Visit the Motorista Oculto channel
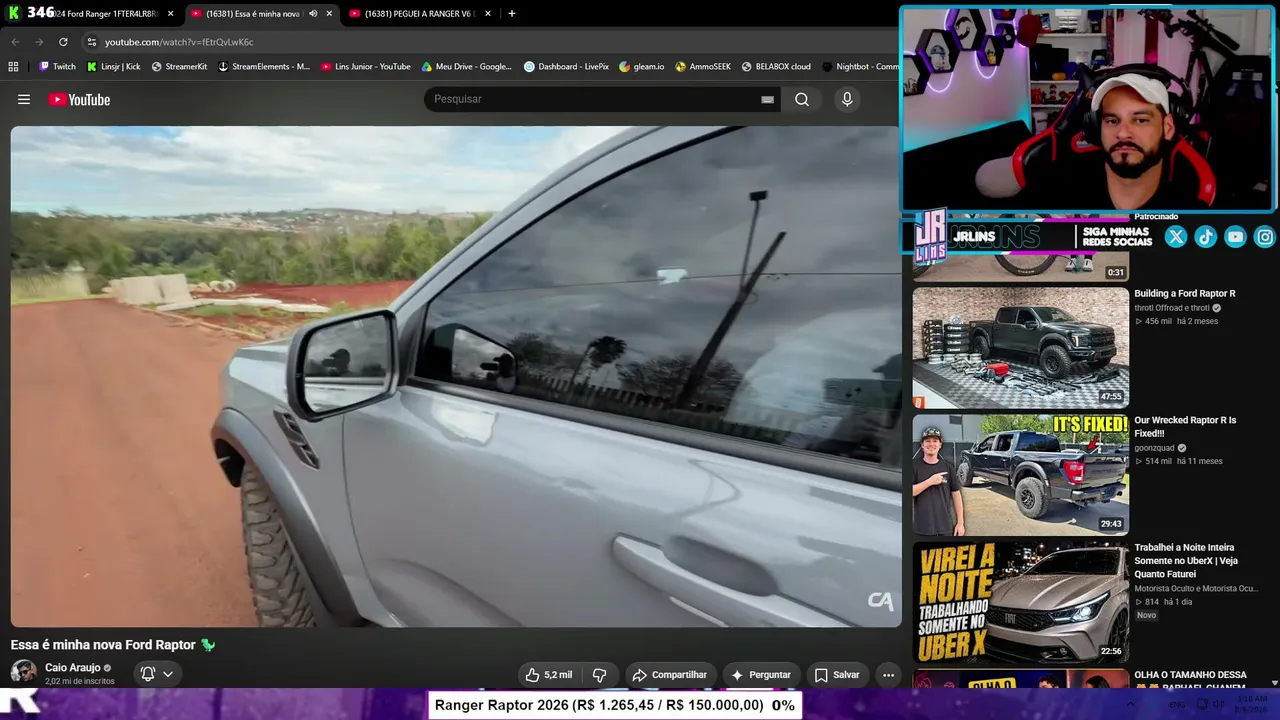The width and height of the screenshot is (1280, 720). coord(1196,589)
